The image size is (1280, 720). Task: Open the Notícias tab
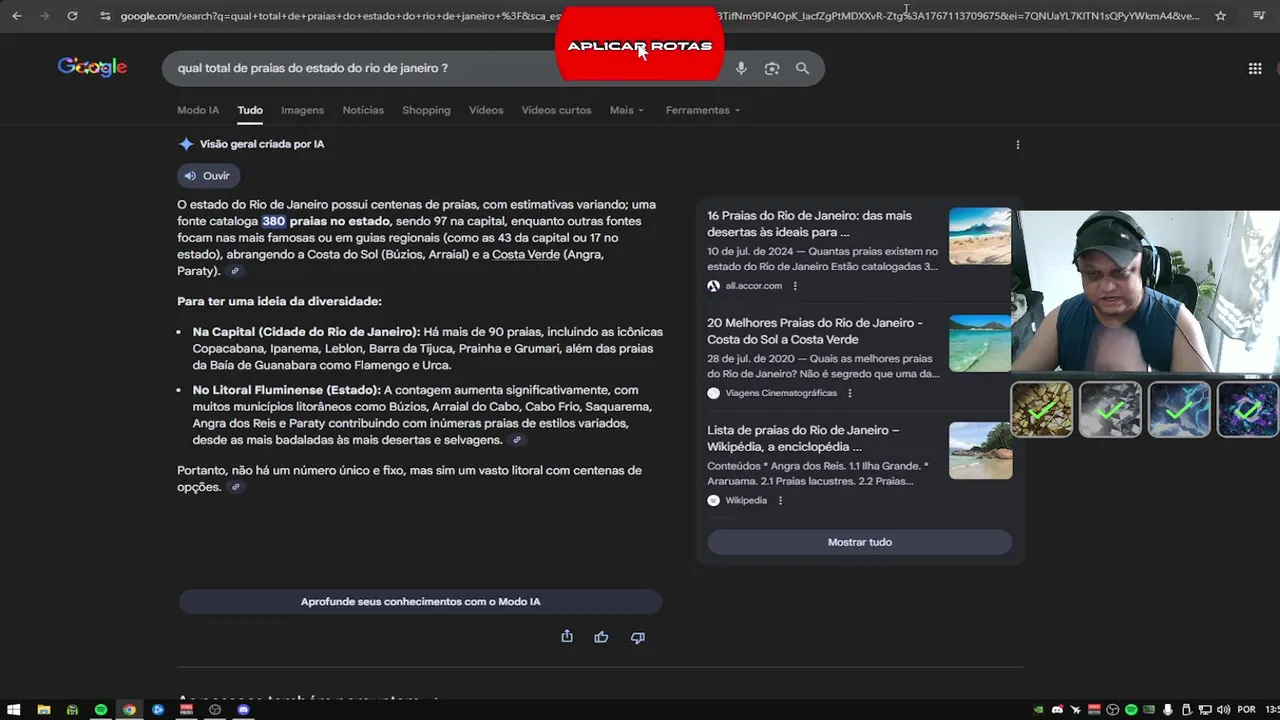tap(363, 110)
